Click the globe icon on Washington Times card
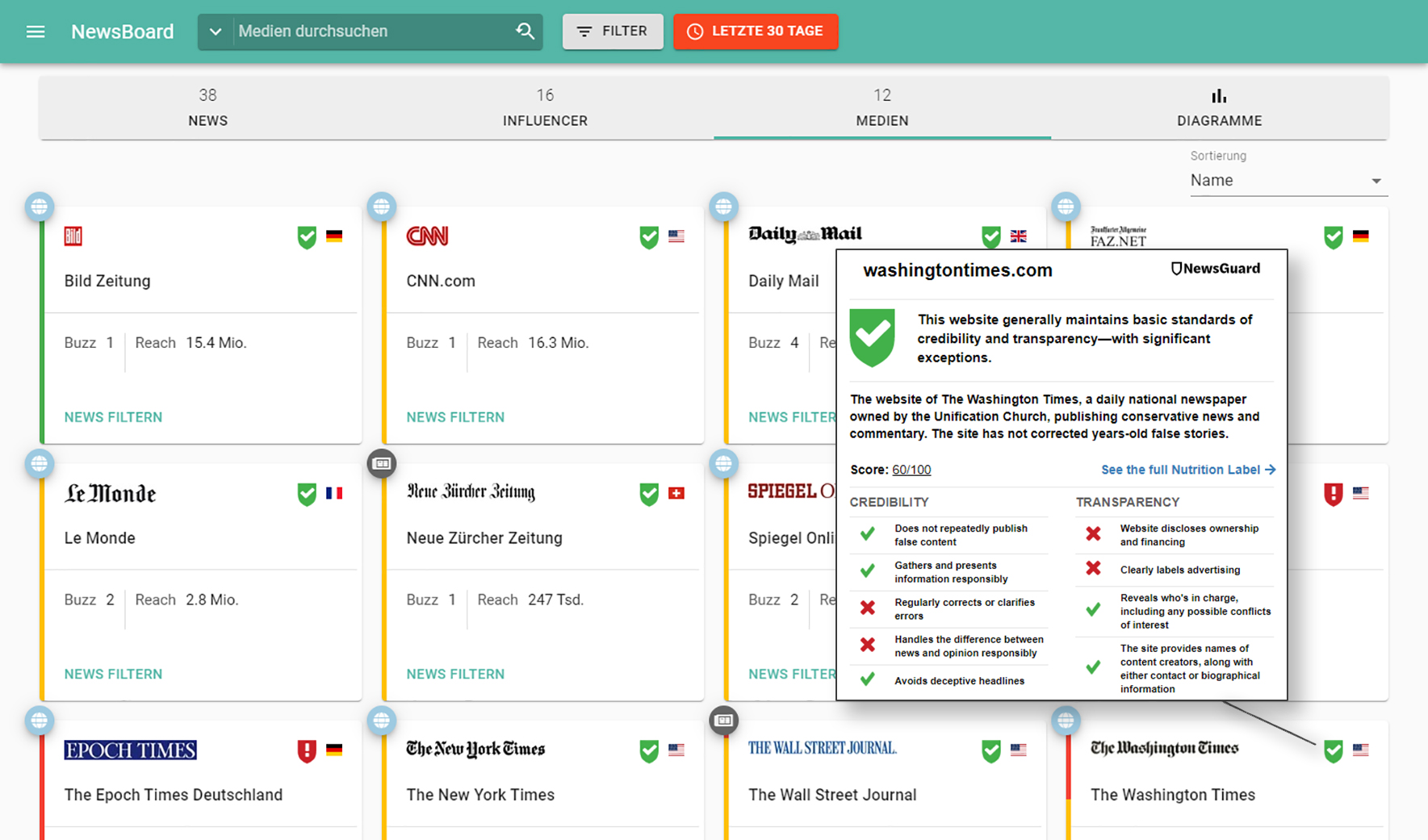This screenshot has width=1428, height=840. click(1066, 720)
